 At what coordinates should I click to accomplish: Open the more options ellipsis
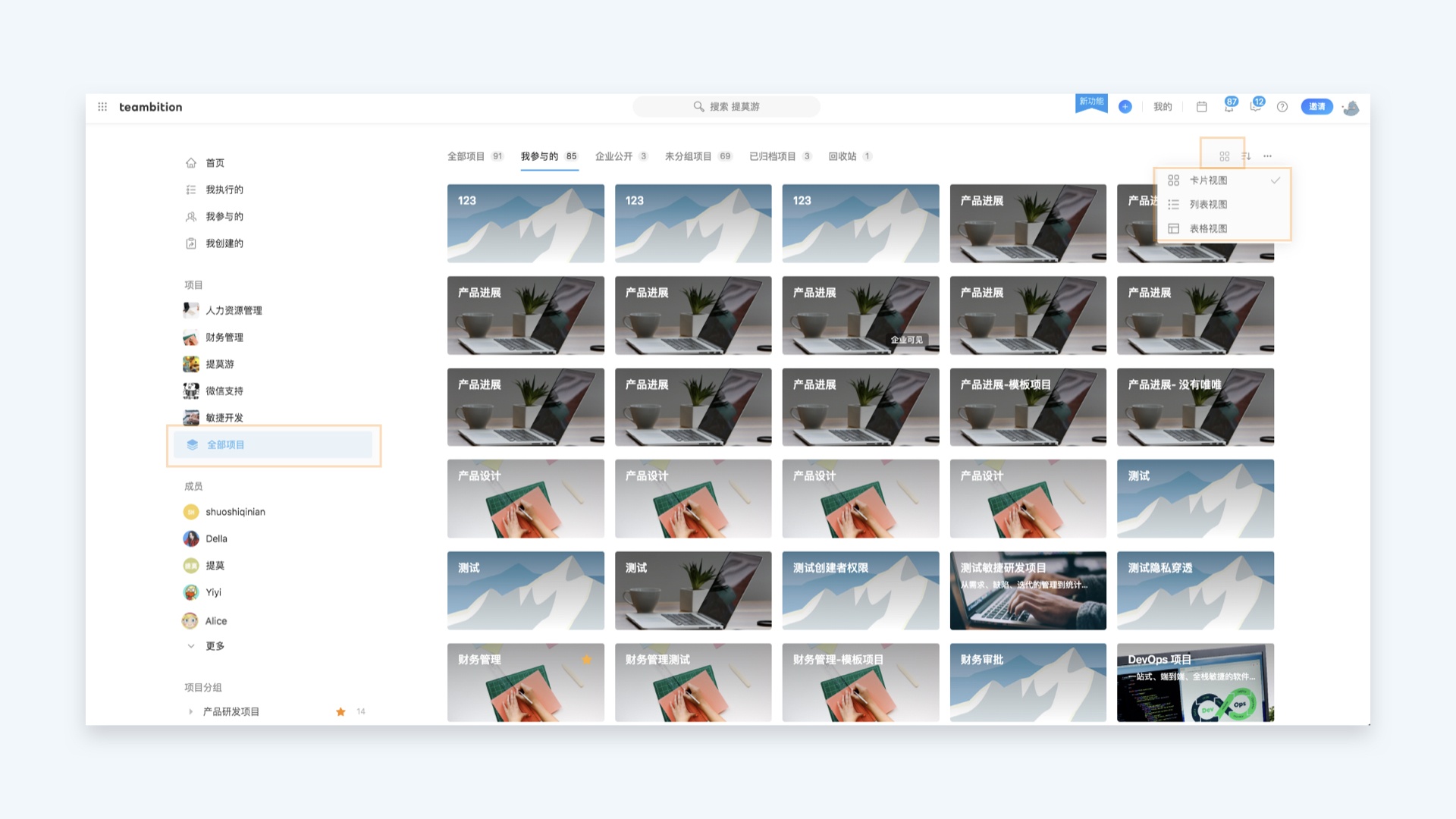[x=1267, y=156]
